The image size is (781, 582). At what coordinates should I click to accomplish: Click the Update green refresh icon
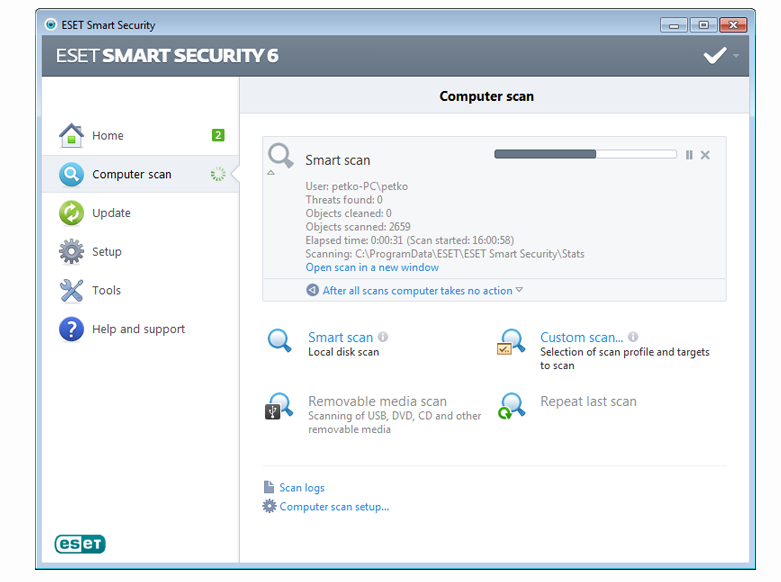(71, 213)
